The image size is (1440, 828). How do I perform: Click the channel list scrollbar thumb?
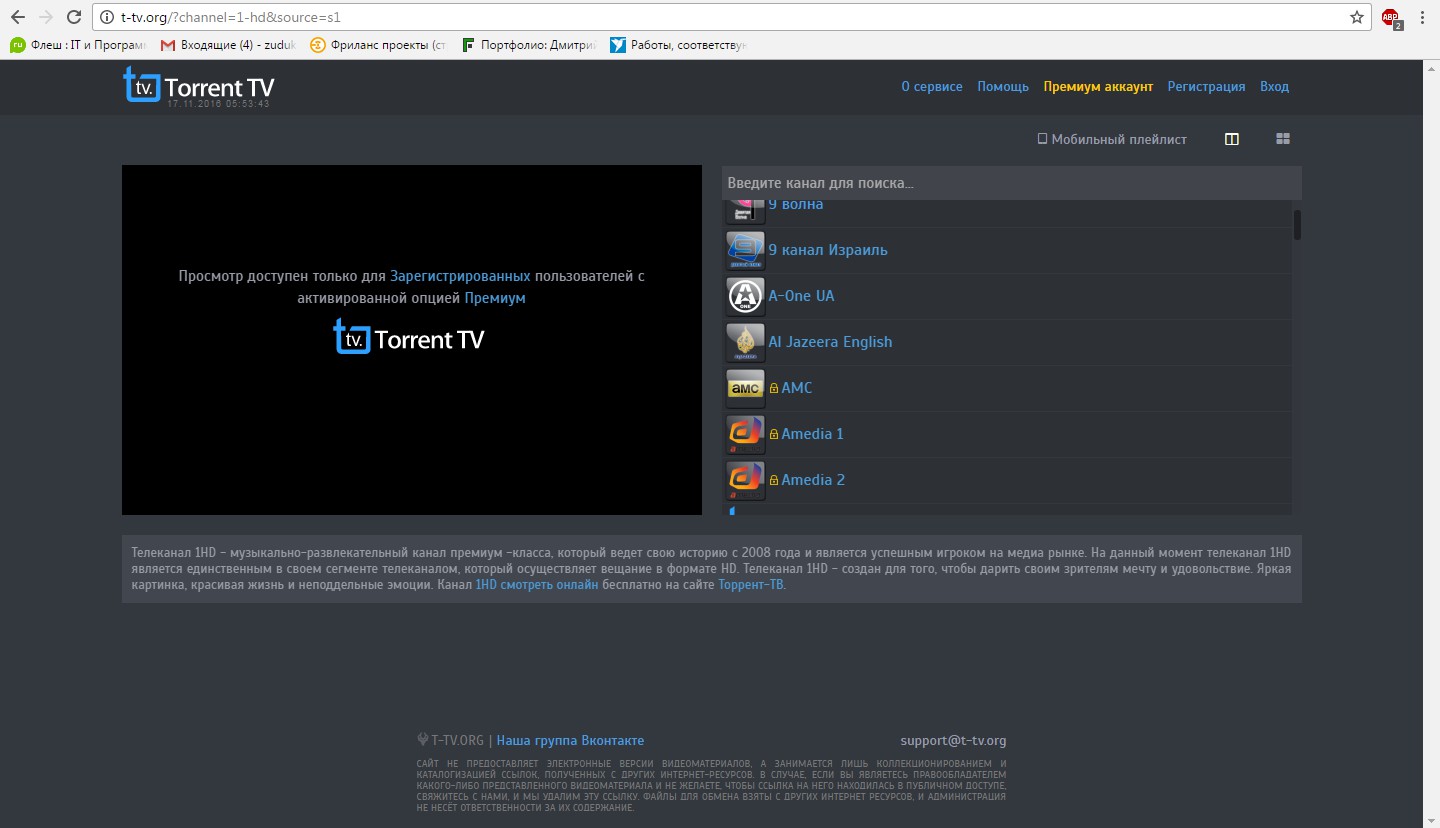click(1297, 225)
